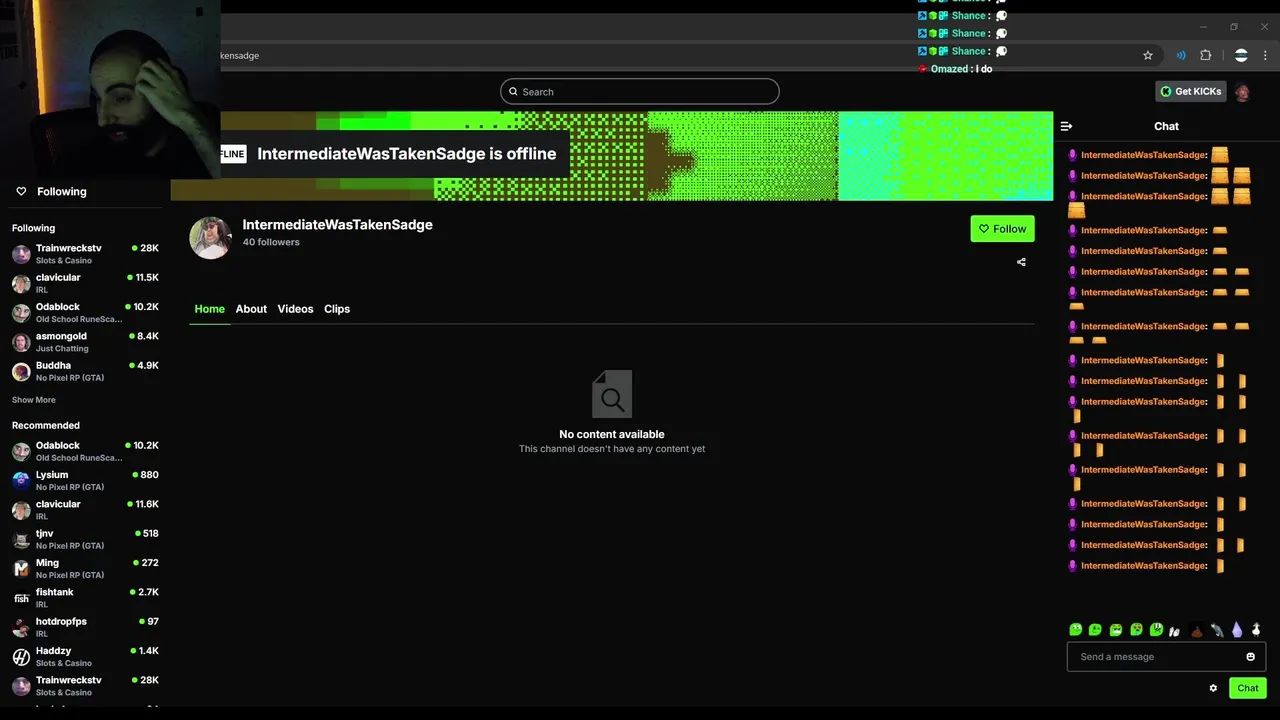Insert the white clapping hands emote

tap(1175, 631)
